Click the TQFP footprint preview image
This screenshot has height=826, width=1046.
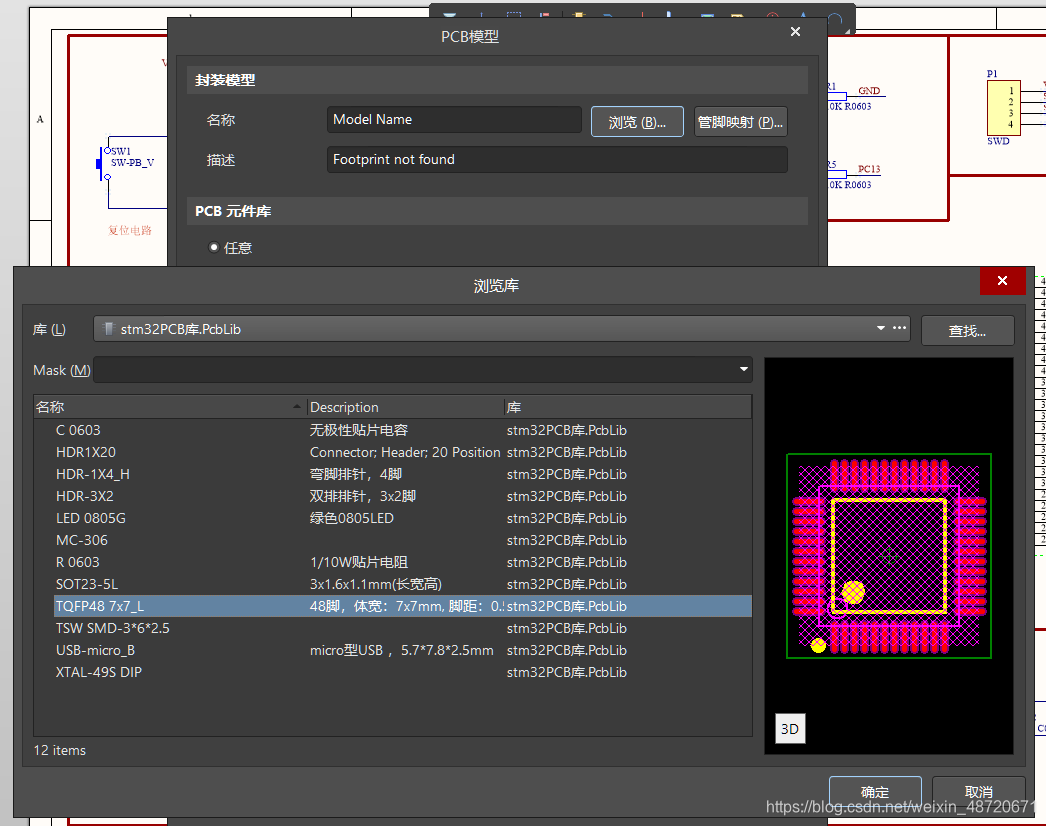[888, 555]
